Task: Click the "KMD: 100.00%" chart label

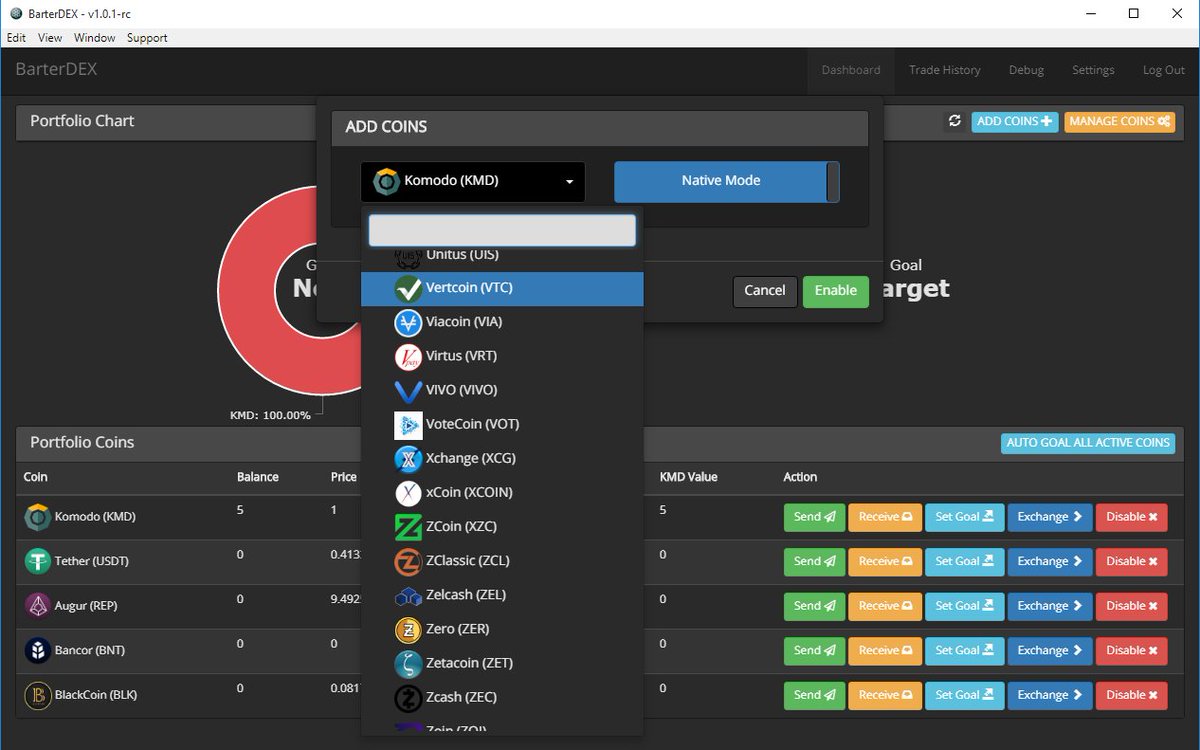Action: [270, 415]
